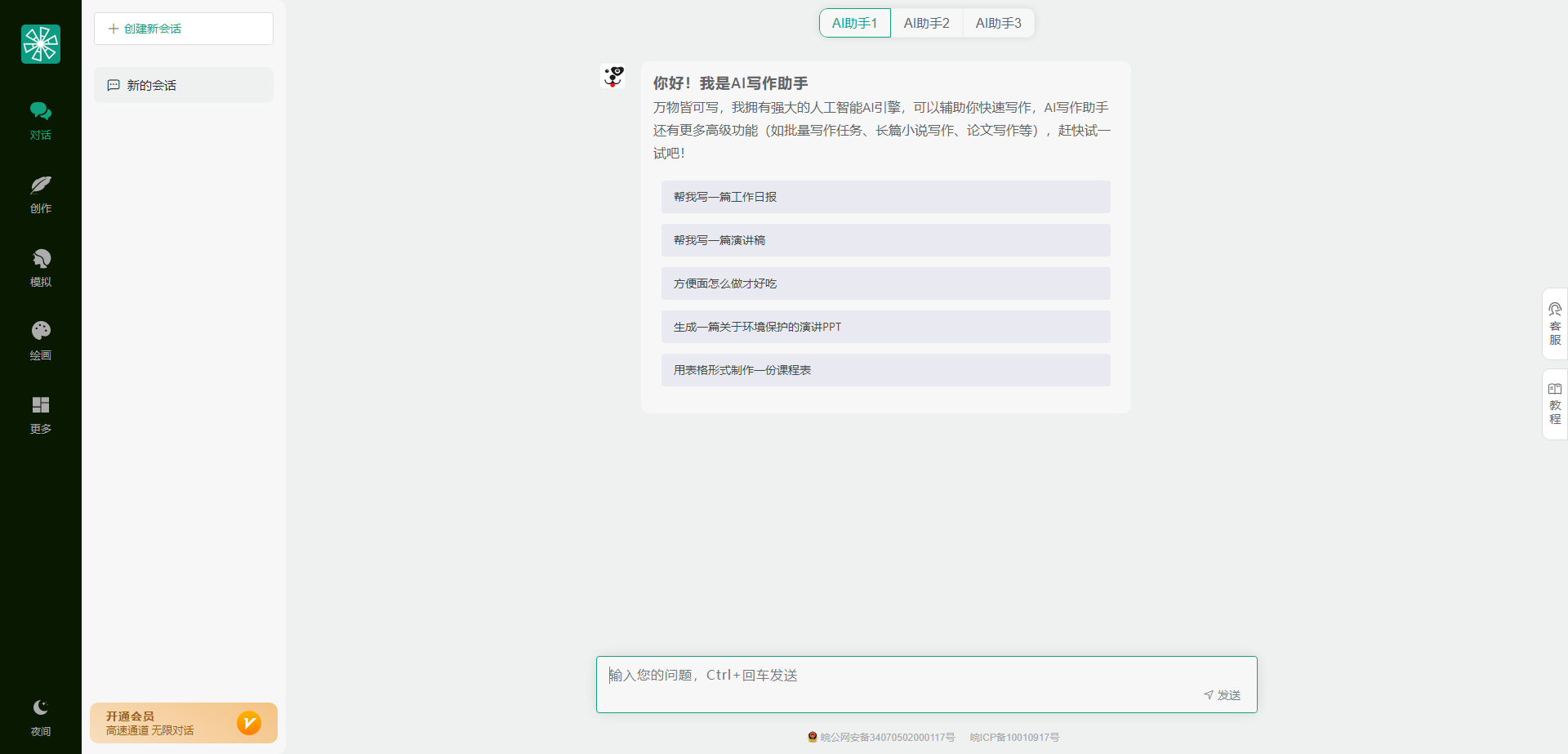Open the 模拟 simulation section
Image resolution: width=1568 pixels, height=754 pixels.
coord(41,267)
